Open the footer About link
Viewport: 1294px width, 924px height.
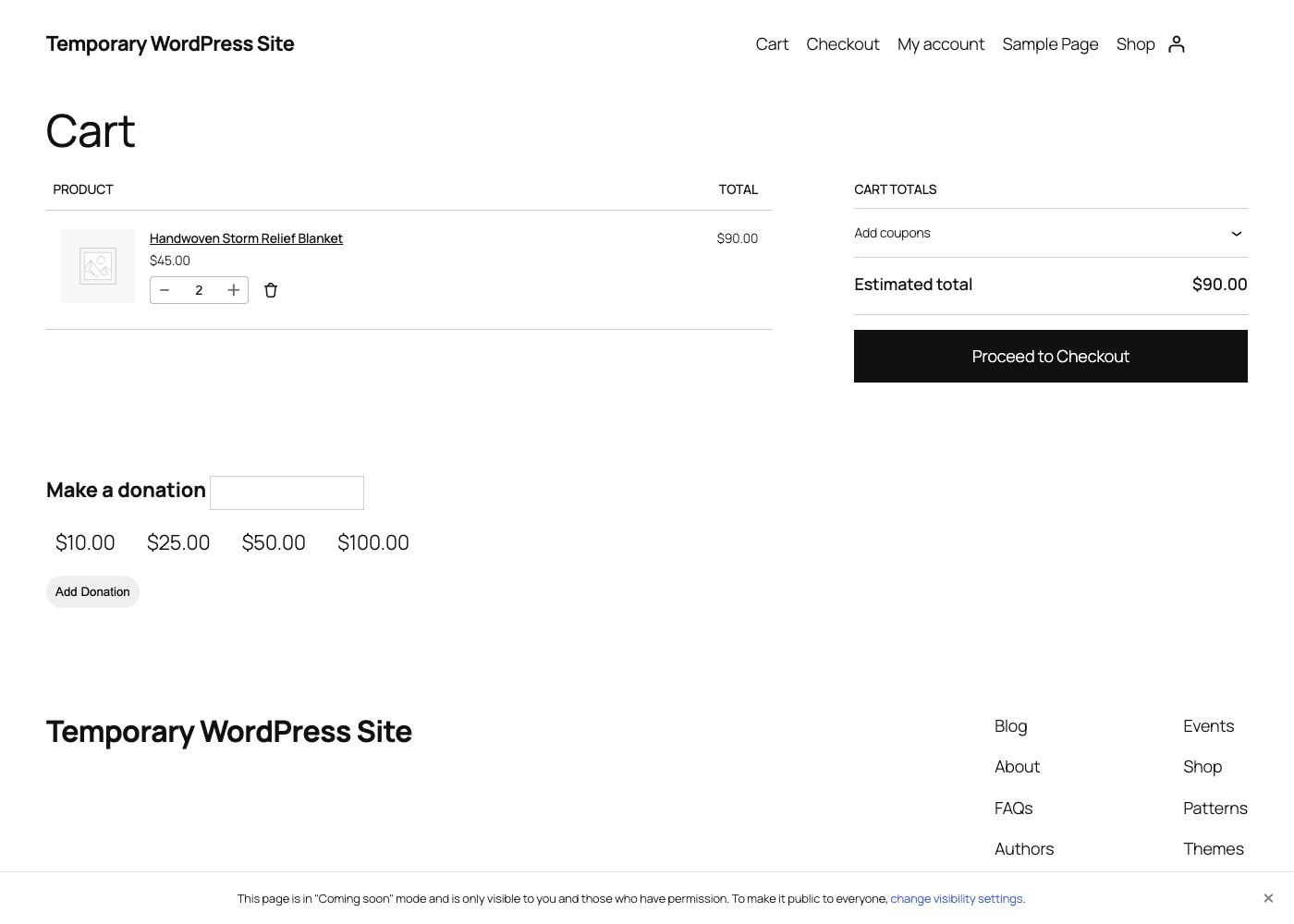click(x=1017, y=767)
